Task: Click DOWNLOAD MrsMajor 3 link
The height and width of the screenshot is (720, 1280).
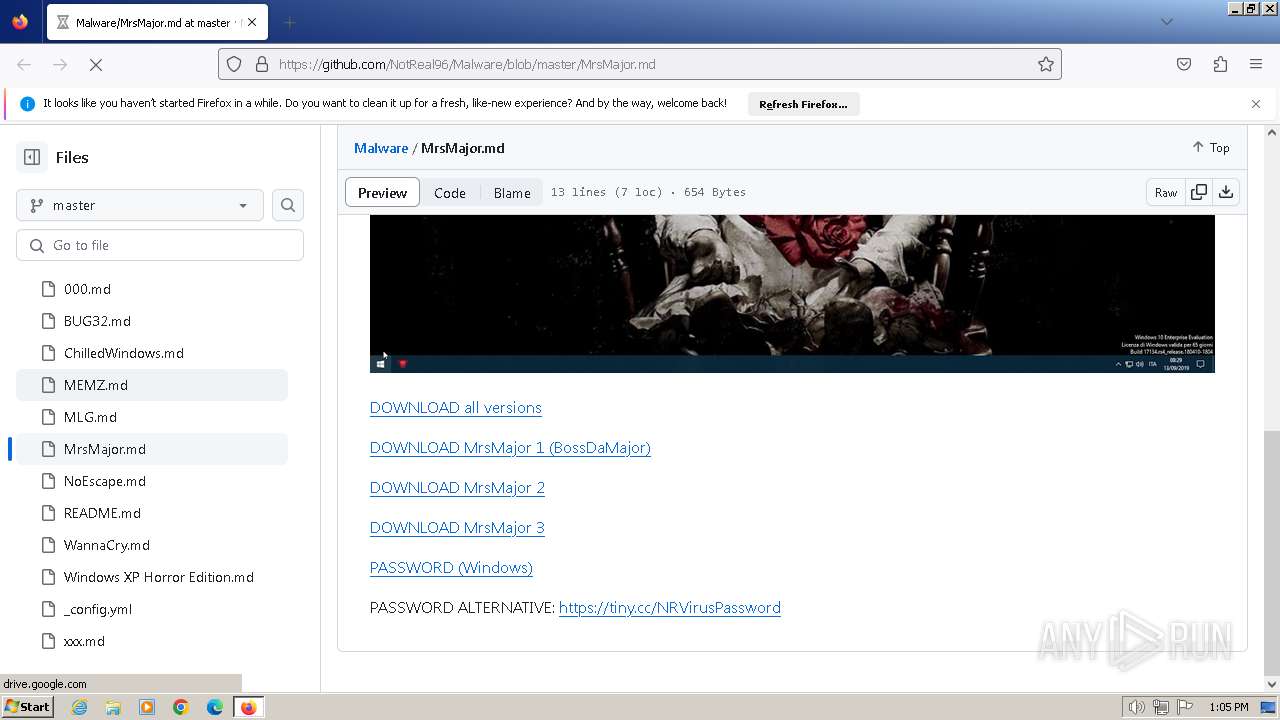Action: click(x=457, y=528)
